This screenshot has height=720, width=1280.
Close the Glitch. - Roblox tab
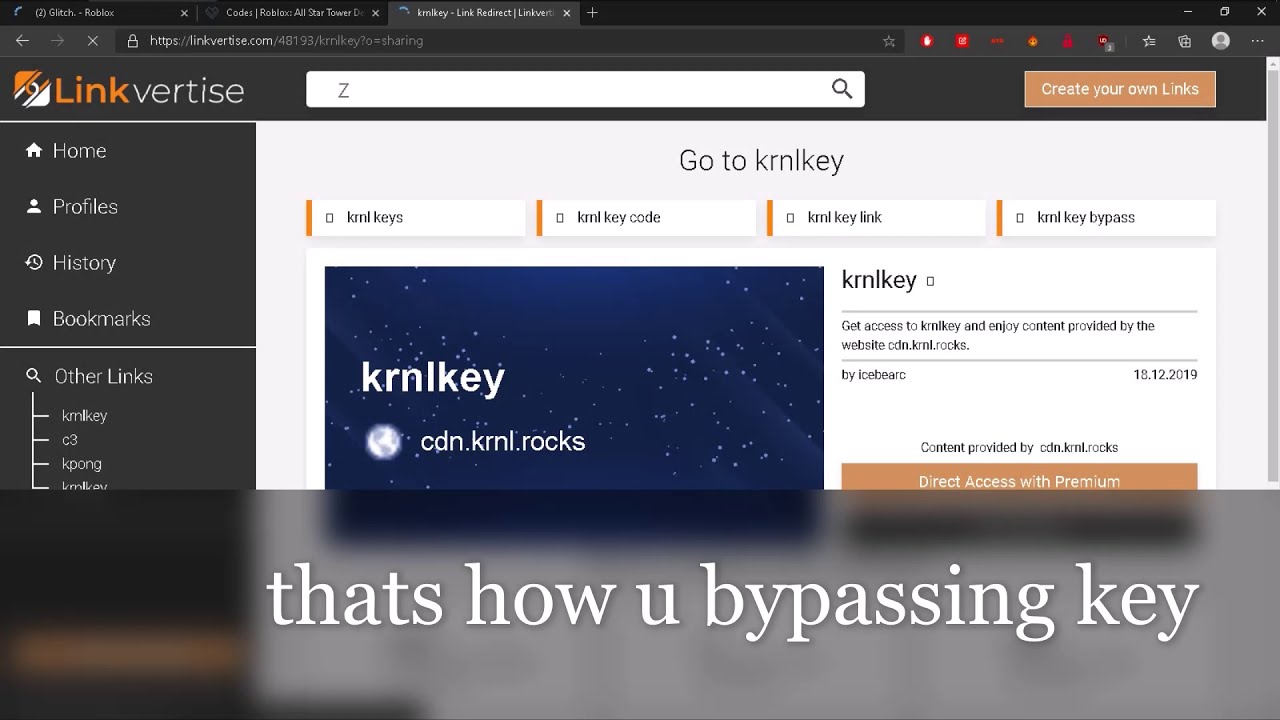point(183,13)
